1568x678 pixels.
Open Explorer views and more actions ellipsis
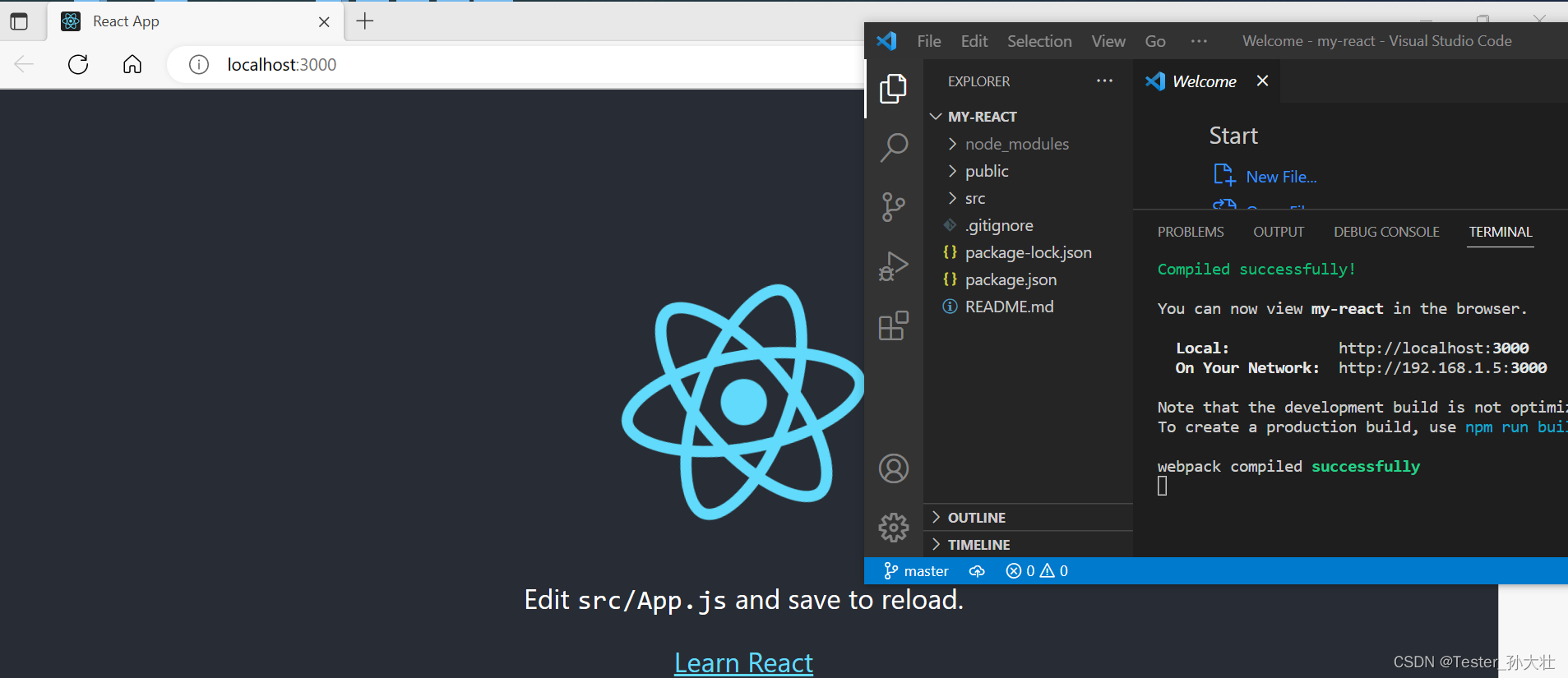click(1104, 81)
